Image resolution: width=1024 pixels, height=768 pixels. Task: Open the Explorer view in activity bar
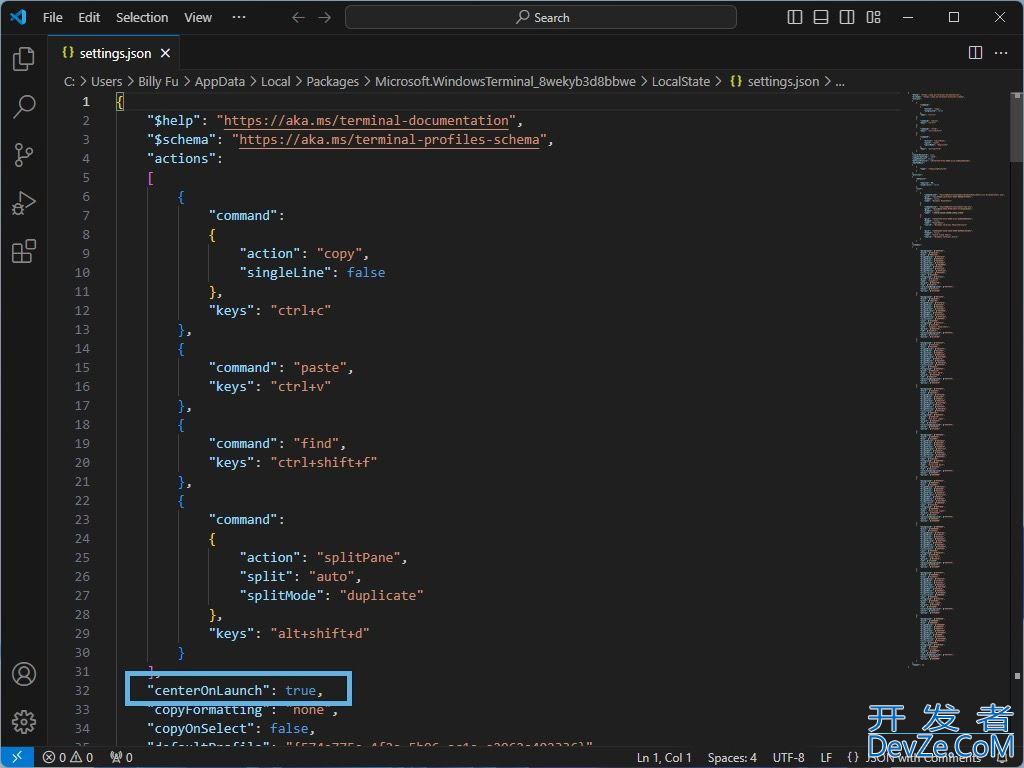(x=24, y=59)
